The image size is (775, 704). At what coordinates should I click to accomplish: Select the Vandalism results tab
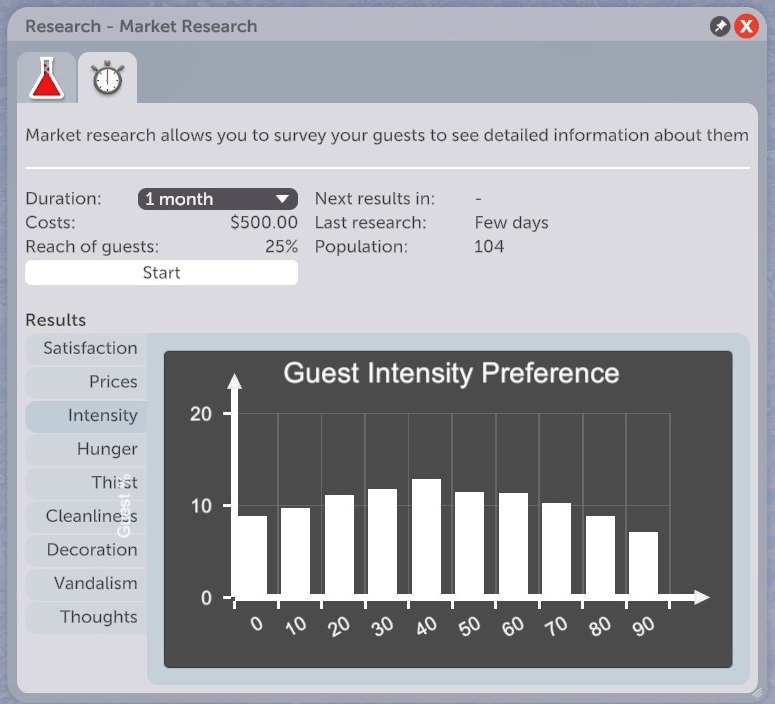point(86,583)
